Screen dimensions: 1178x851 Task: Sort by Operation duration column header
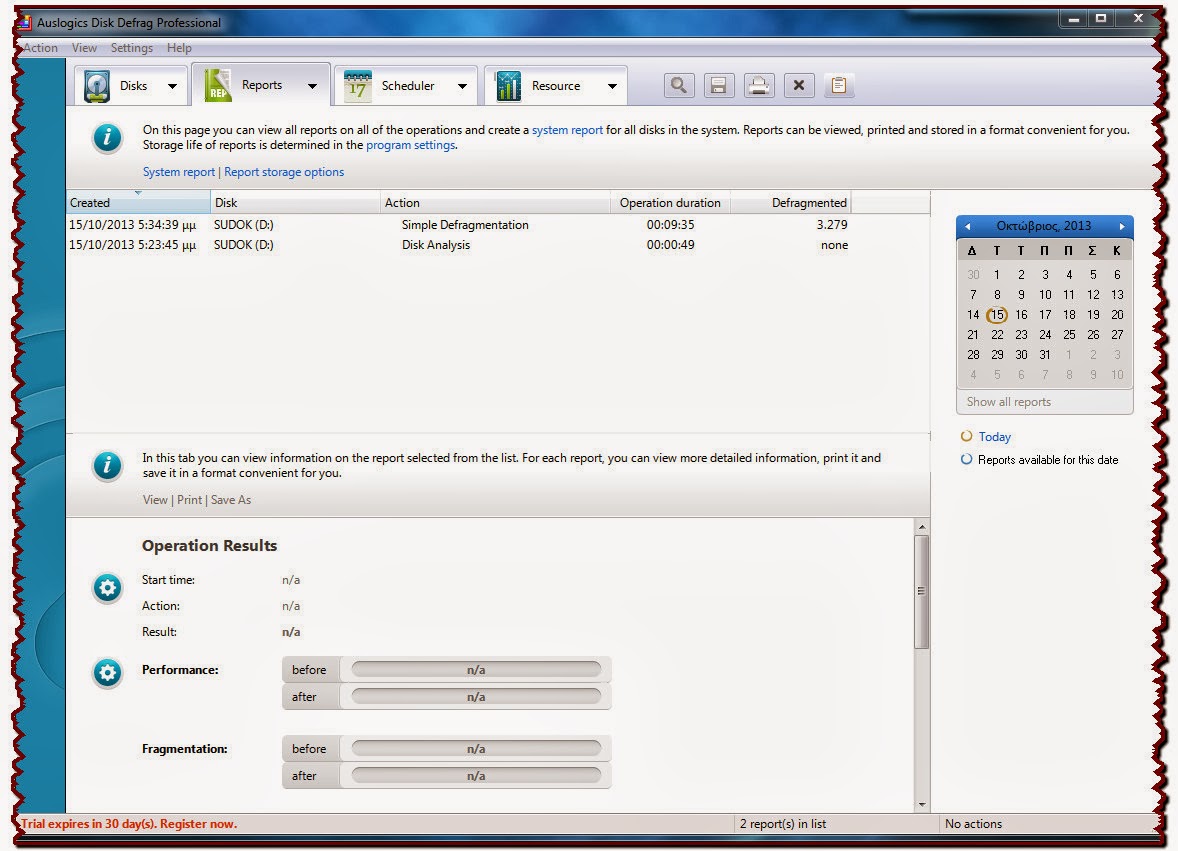click(670, 203)
